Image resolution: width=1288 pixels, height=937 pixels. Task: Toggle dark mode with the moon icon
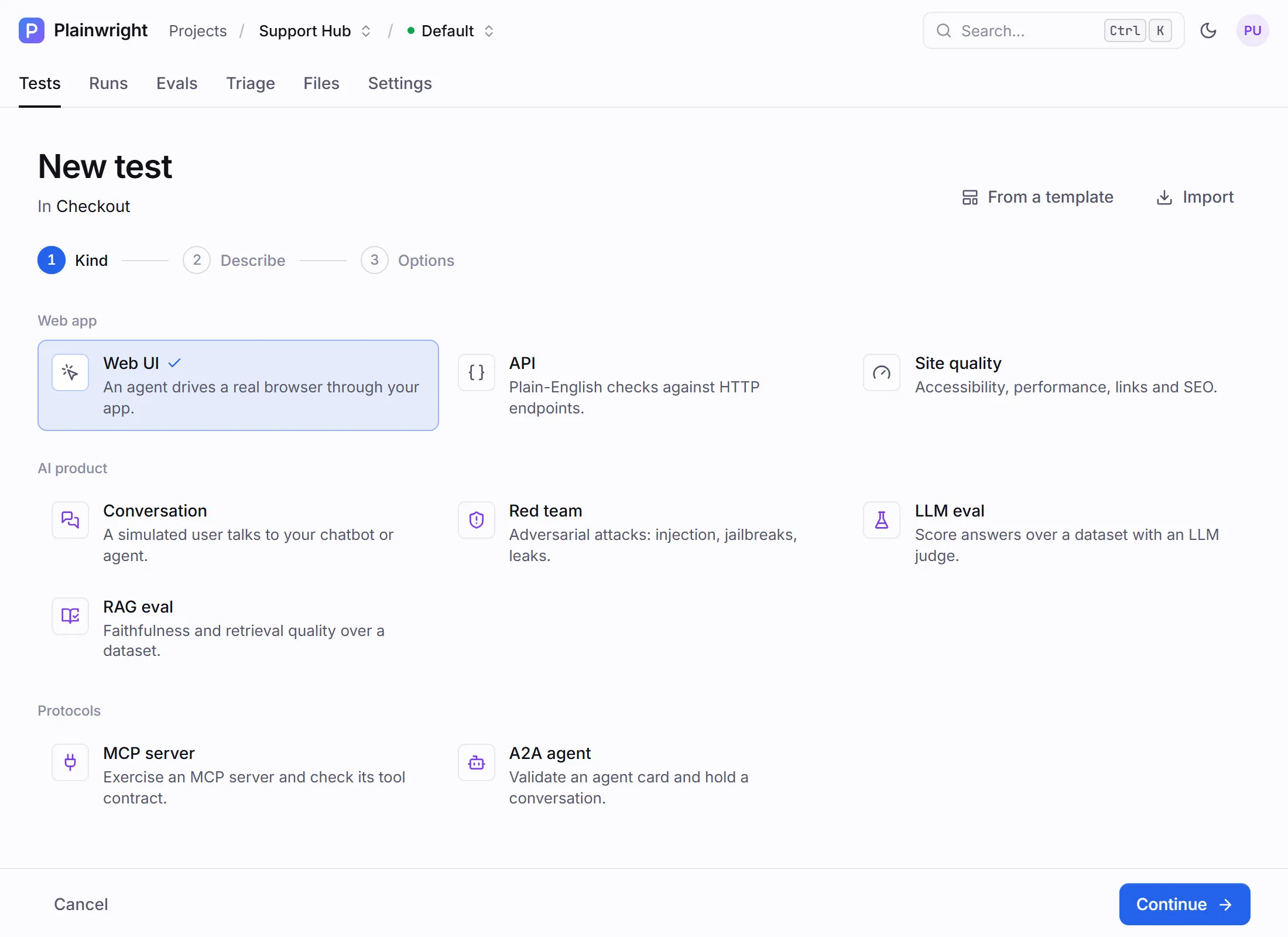(1208, 30)
